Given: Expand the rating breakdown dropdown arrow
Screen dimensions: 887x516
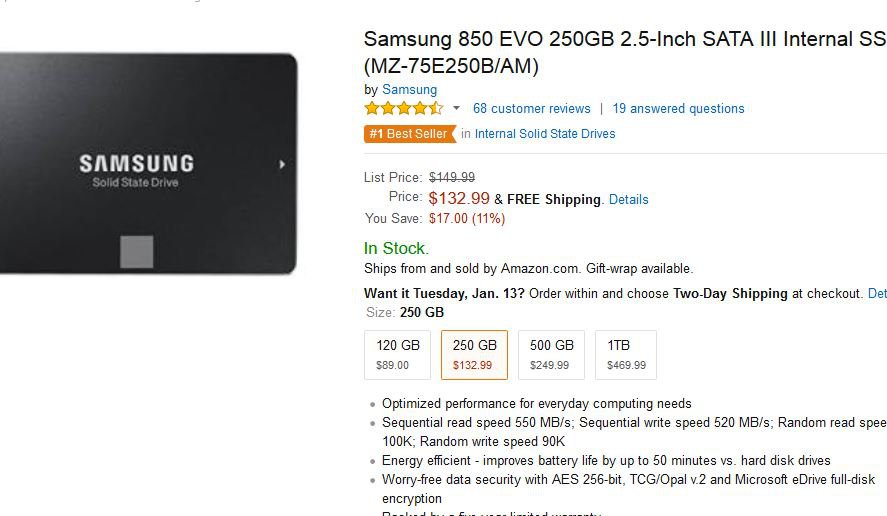Looking at the screenshot, I should tap(457, 108).
